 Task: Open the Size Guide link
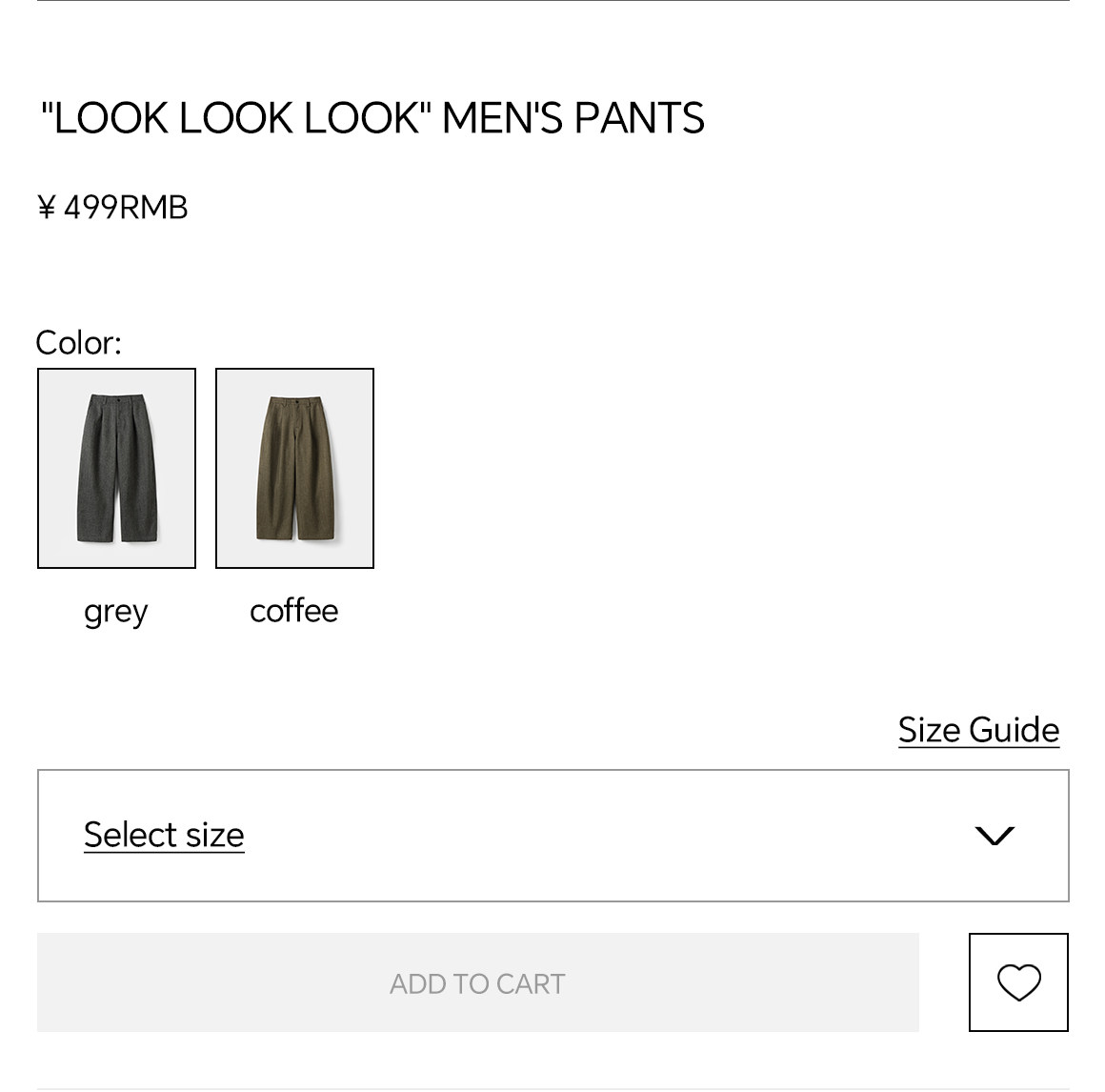(978, 730)
